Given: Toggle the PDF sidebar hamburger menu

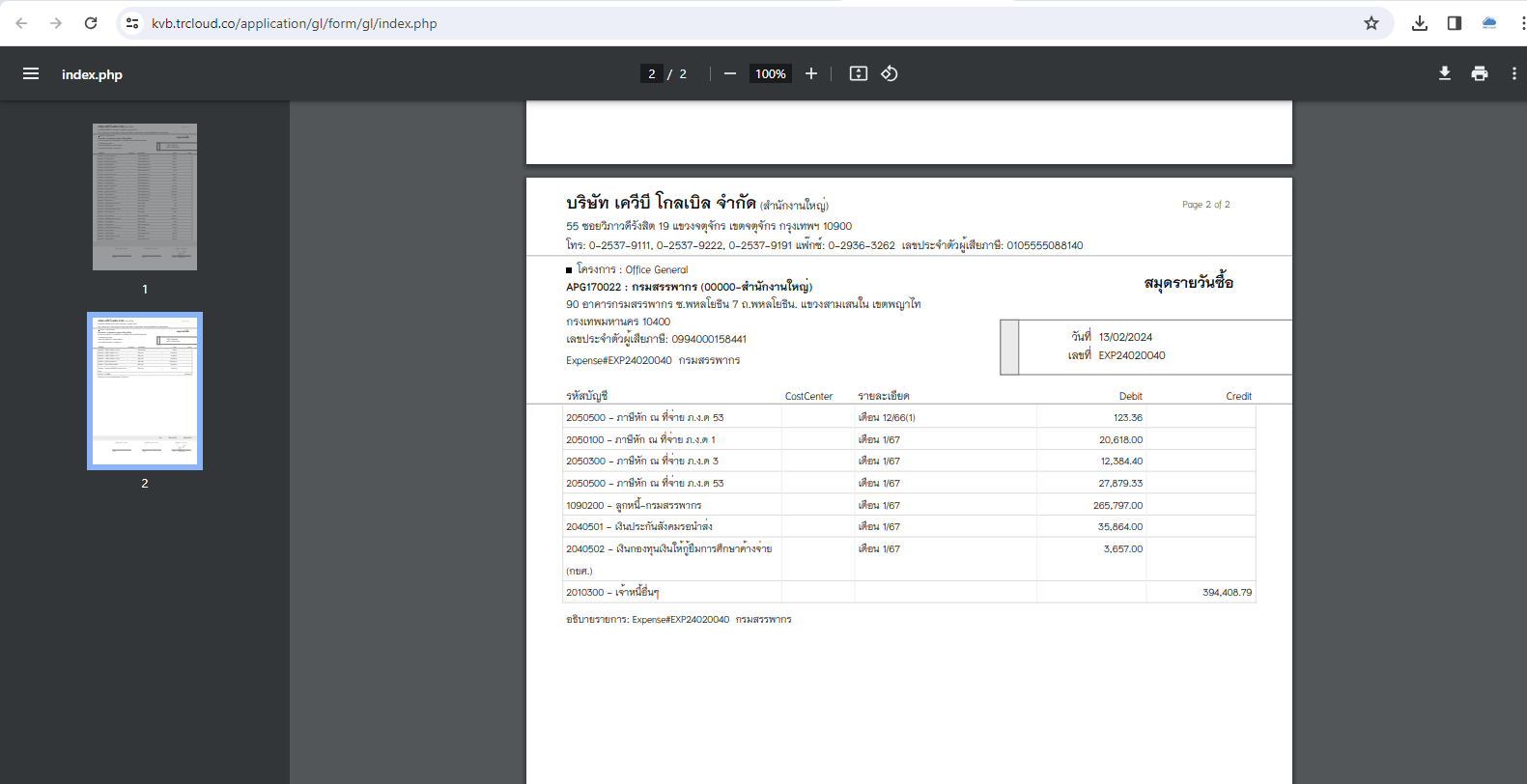Looking at the screenshot, I should pos(31,73).
